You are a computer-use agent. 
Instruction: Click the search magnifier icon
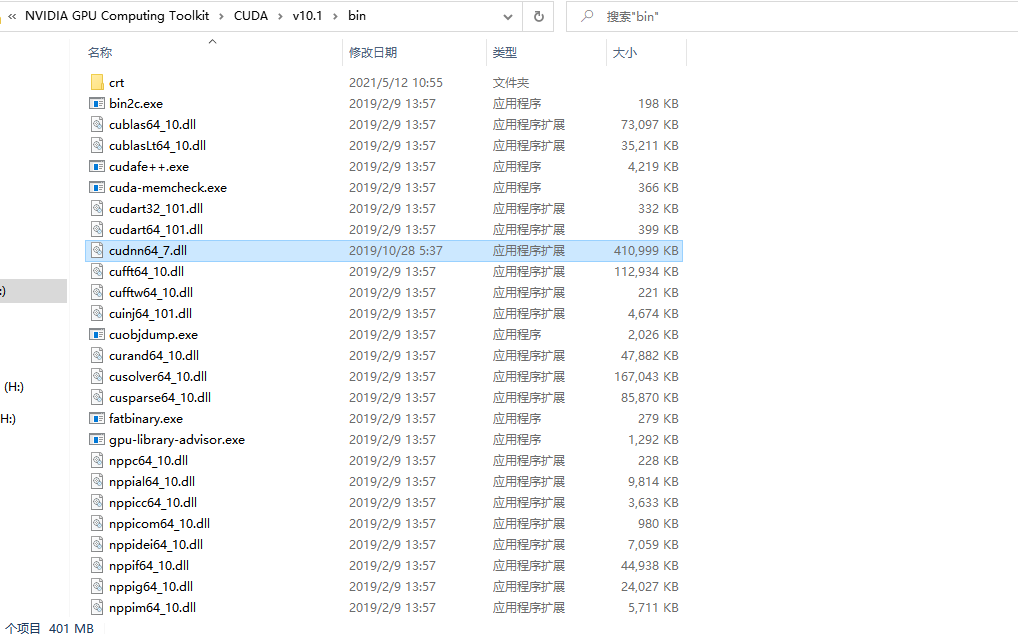pos(587,16)
